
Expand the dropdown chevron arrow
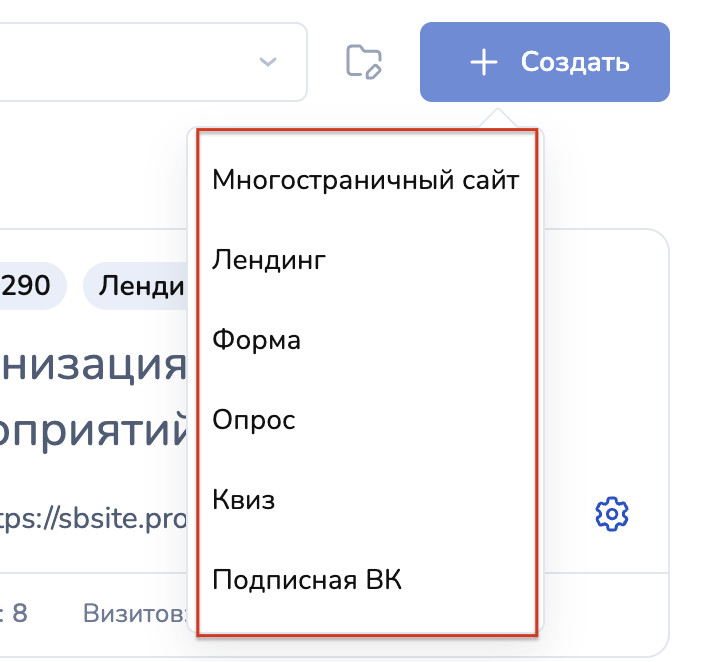(267, 62)
